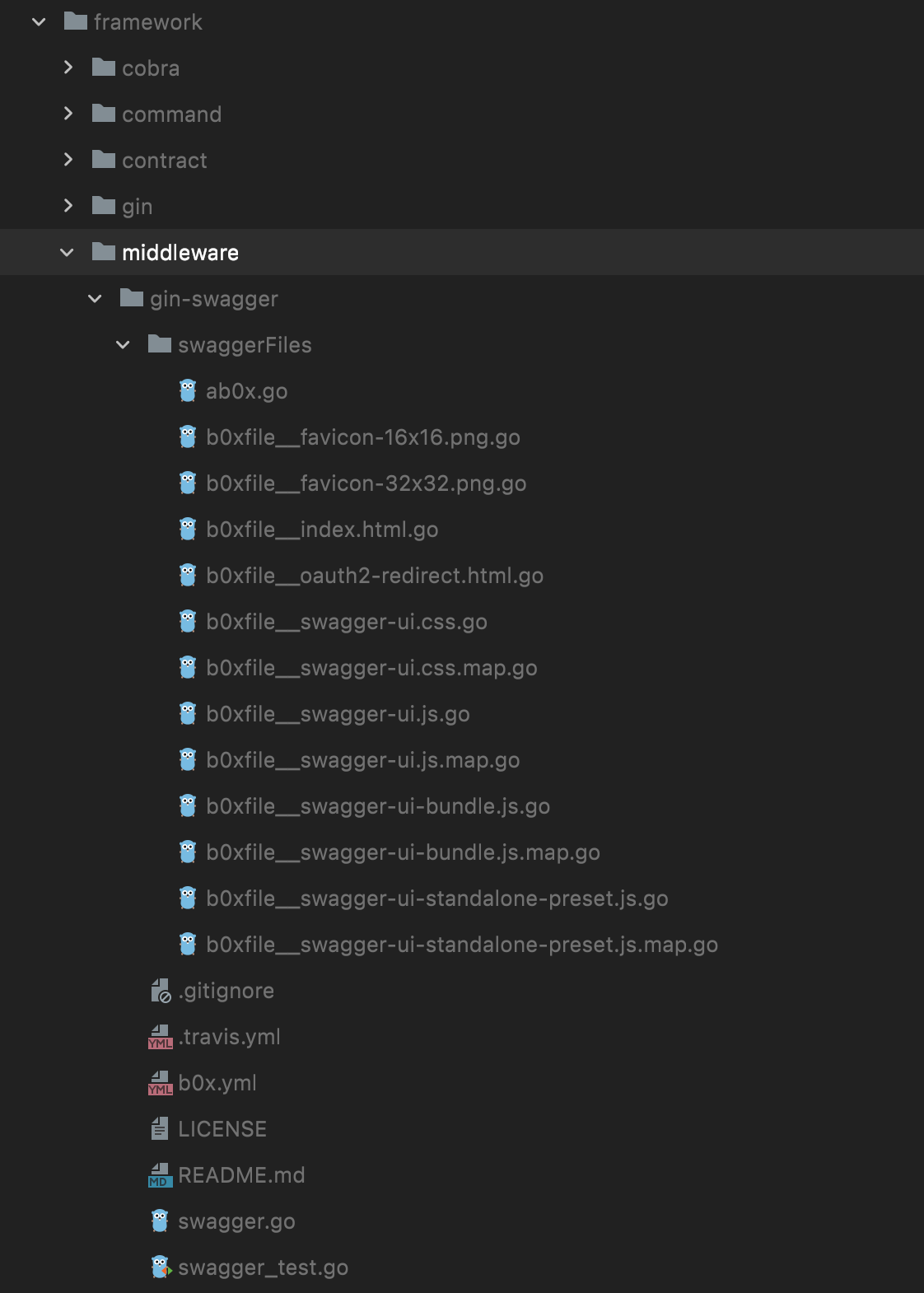Expand the contract folder arrow
The height and width of the screenshot is (1293, 924).
pyautogui.click(x=68, y=160)
